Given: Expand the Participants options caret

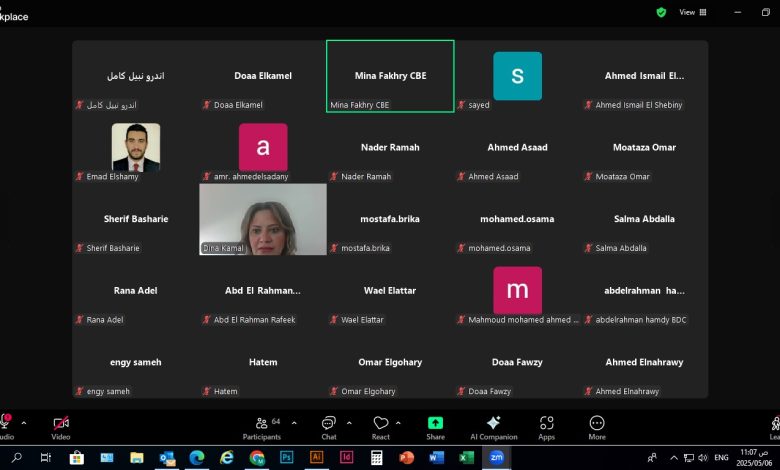Looking at the screenshot, I should tap(294, 423).
